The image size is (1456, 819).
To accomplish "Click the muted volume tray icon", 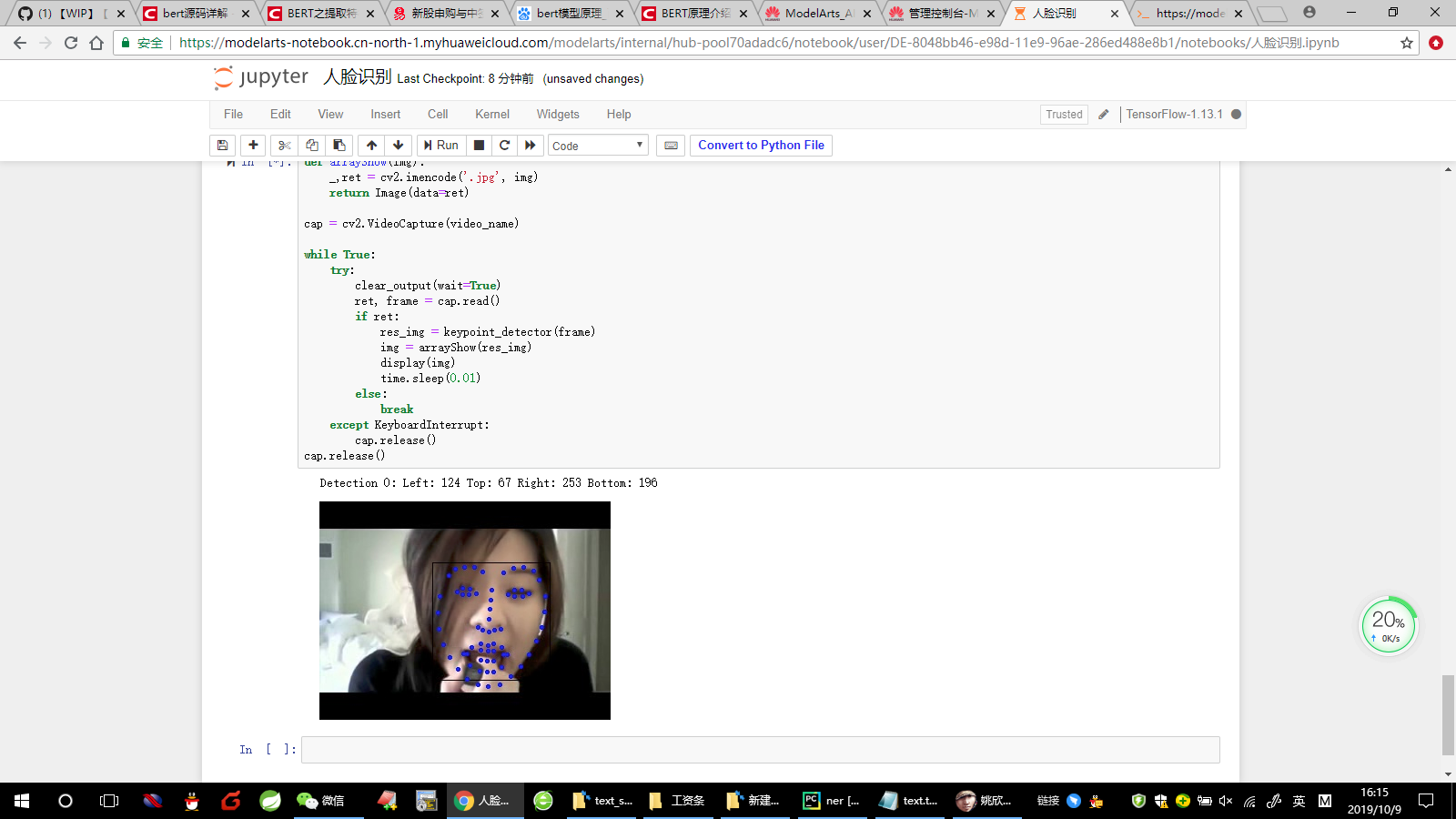I will [x=1226, y=801].
